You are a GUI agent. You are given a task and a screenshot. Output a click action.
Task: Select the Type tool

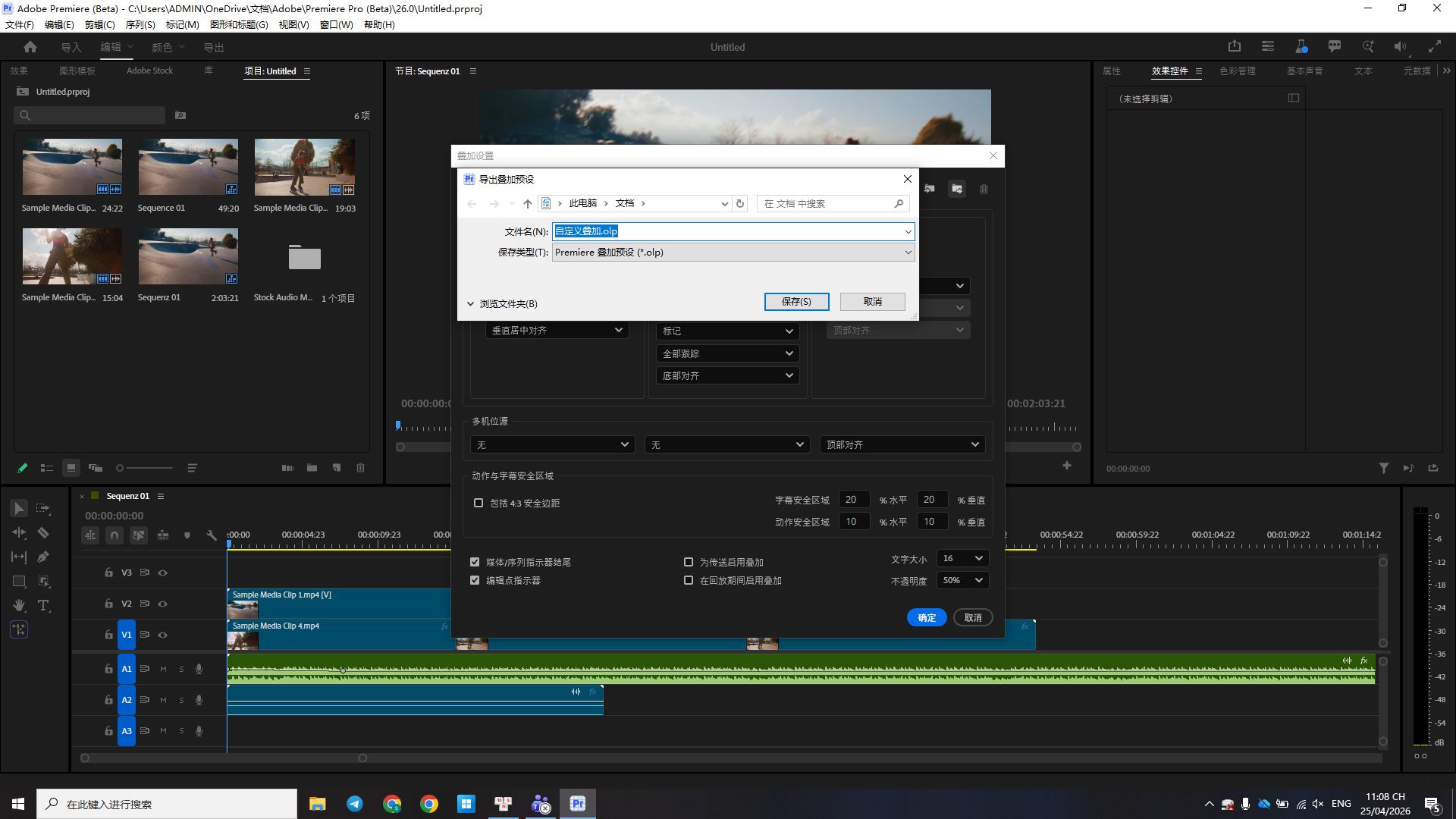click(43, 606)
